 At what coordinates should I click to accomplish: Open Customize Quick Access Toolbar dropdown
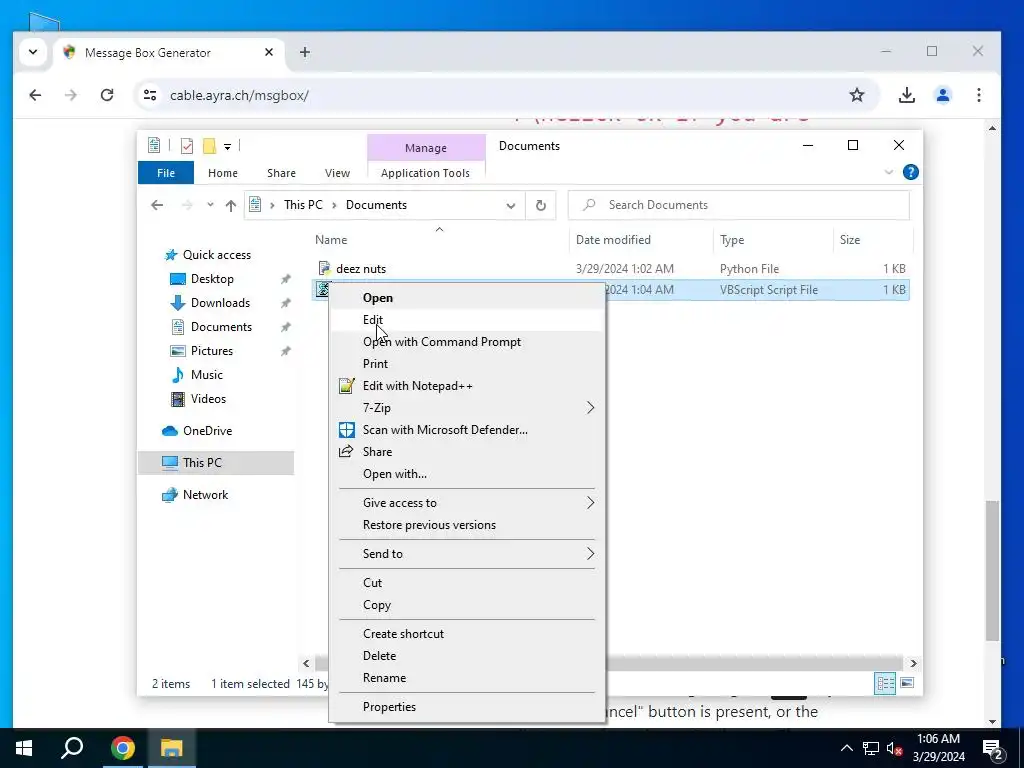(x=227, y=146)
